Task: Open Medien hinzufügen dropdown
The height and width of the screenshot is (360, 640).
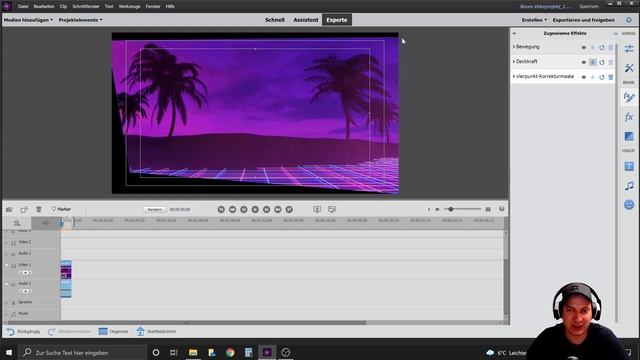Action: pos(28,20)
